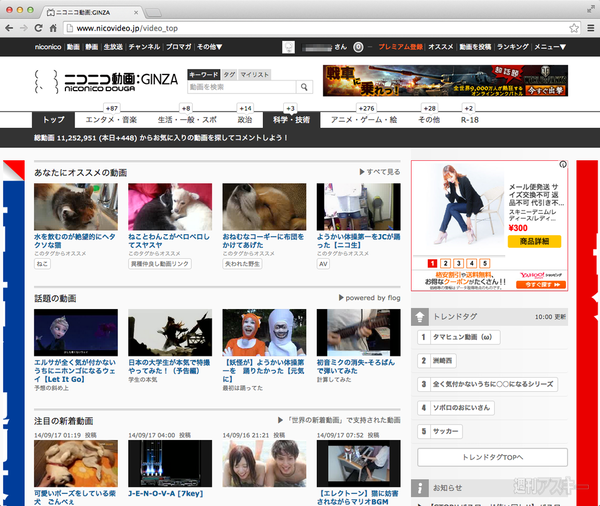Open the ねことわんこがペロペロ video thumbnail
Viewport: 600px width, 506px height.
[170, 207]
